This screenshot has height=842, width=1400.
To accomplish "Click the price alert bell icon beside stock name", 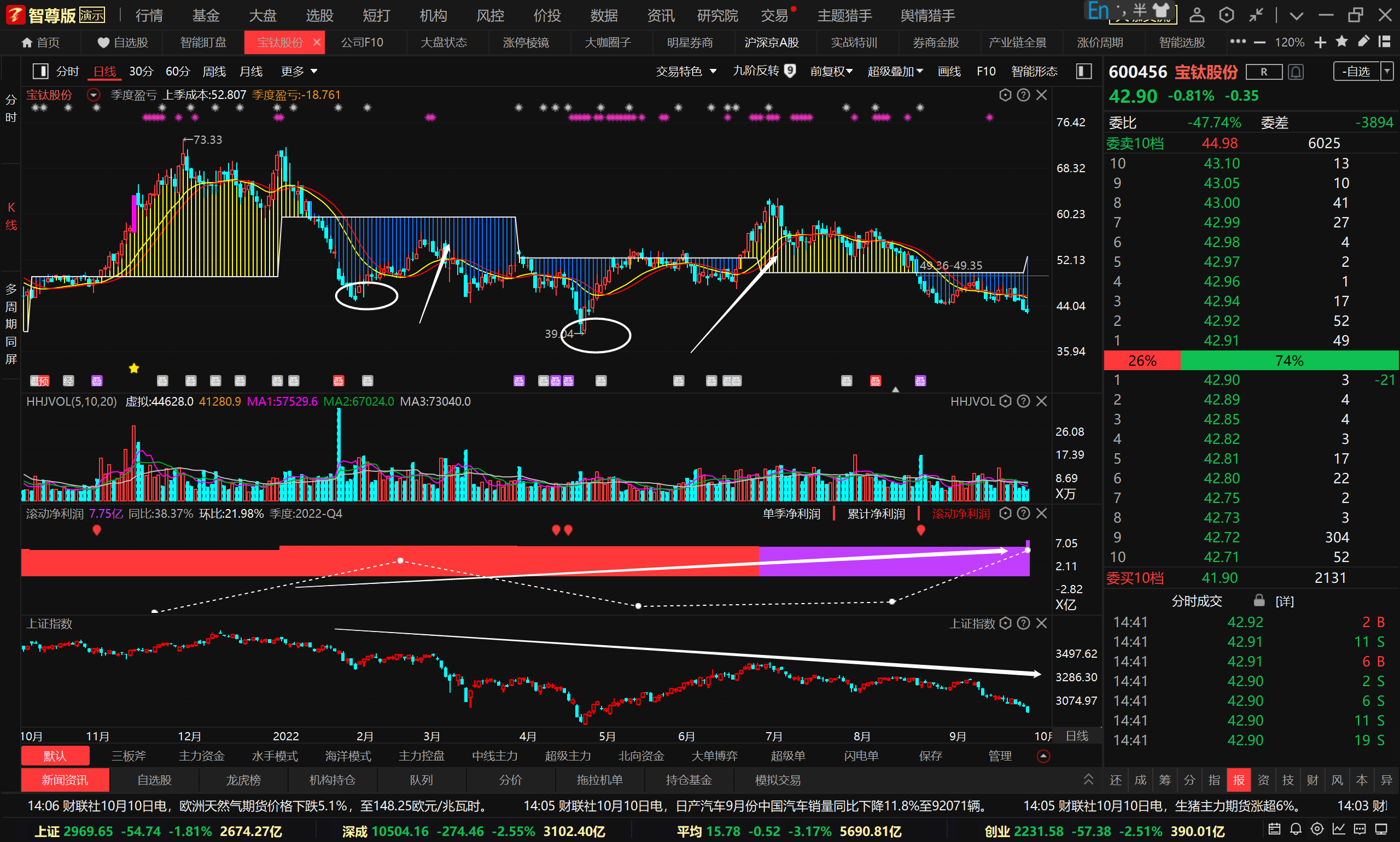I will click(1296, 72).
